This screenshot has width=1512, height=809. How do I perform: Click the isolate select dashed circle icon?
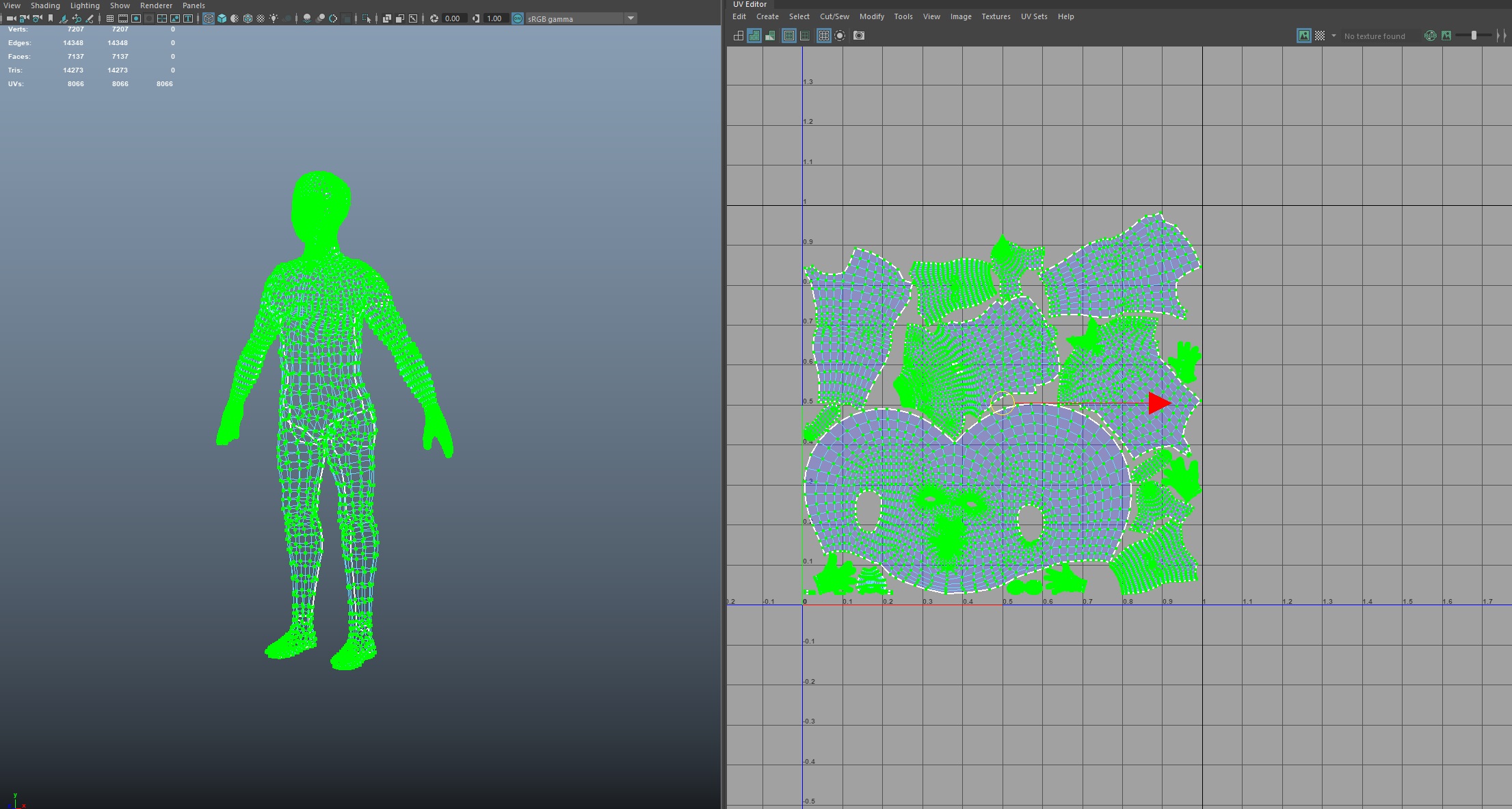(x=840, y=36)
